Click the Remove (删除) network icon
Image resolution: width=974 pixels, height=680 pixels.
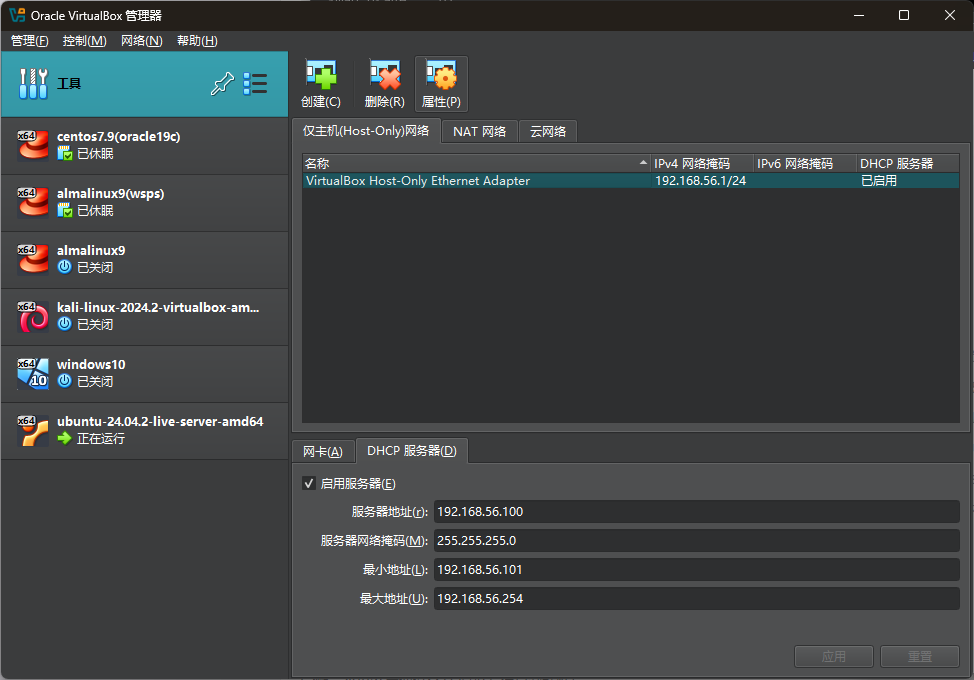click(x=384, y=76)
